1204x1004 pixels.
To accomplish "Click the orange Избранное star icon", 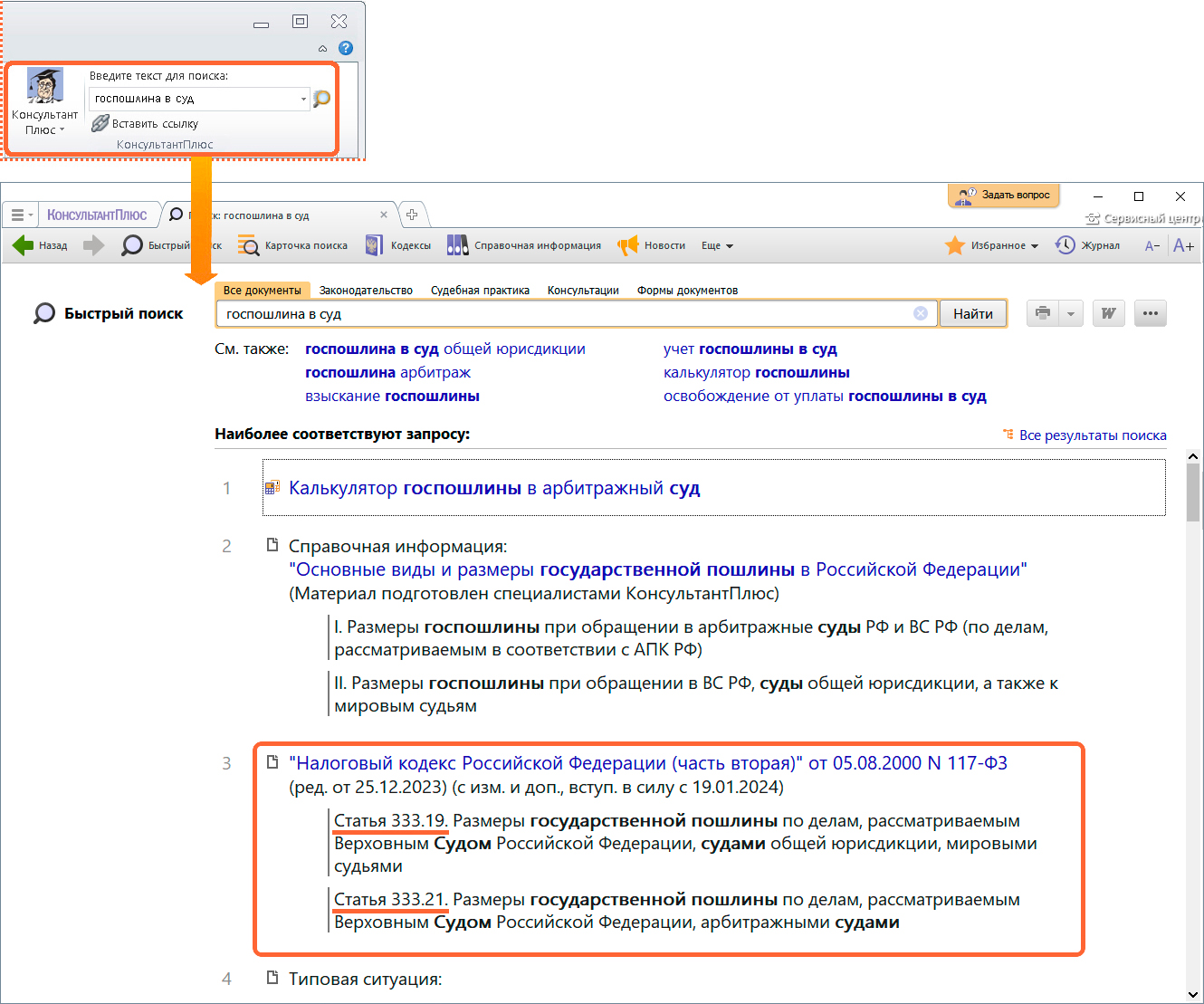I will pos(955,245).
